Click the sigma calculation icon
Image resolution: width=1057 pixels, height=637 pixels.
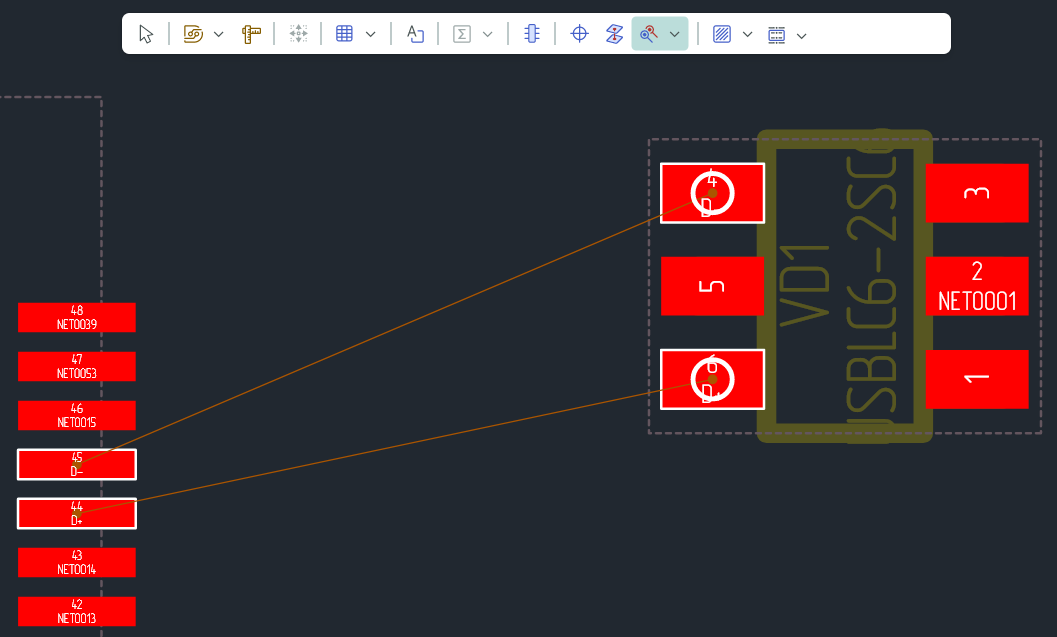tap(462, 34)
